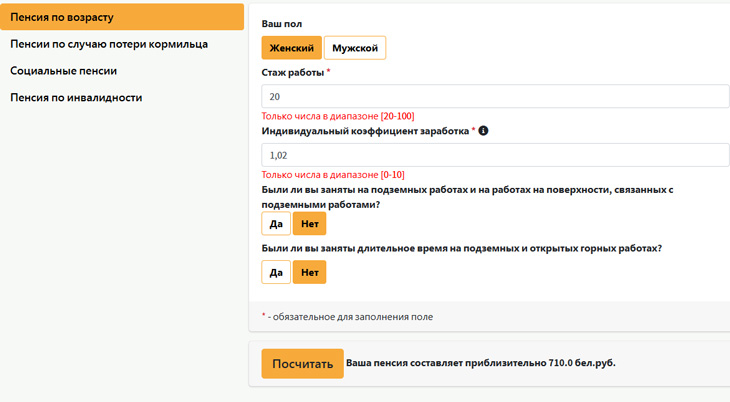Viewport: 730px width, 402px height.
Task: Click the Посчитать button
Action: [x=303, y=363]
